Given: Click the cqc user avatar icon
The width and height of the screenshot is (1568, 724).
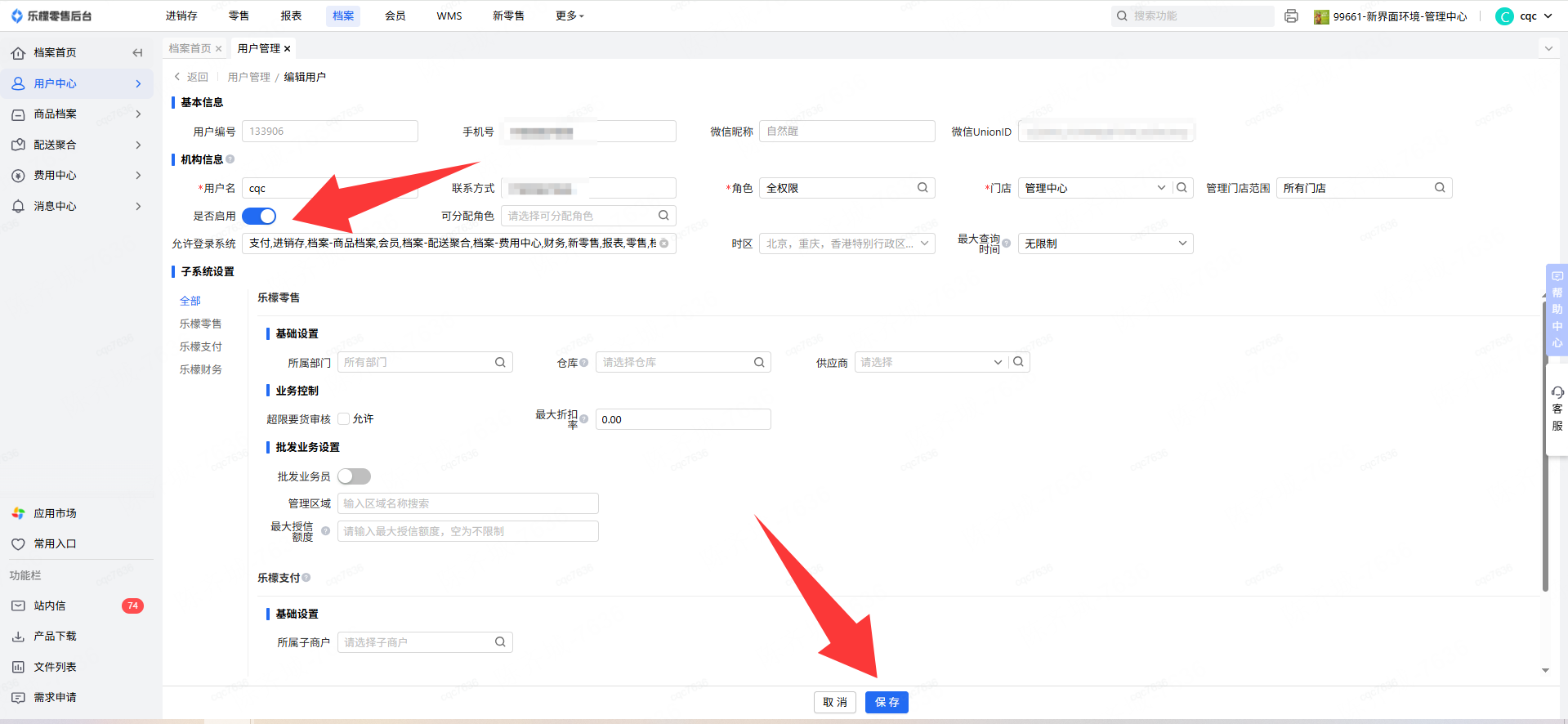Looking at the screenshot, I should (1504, 16).
